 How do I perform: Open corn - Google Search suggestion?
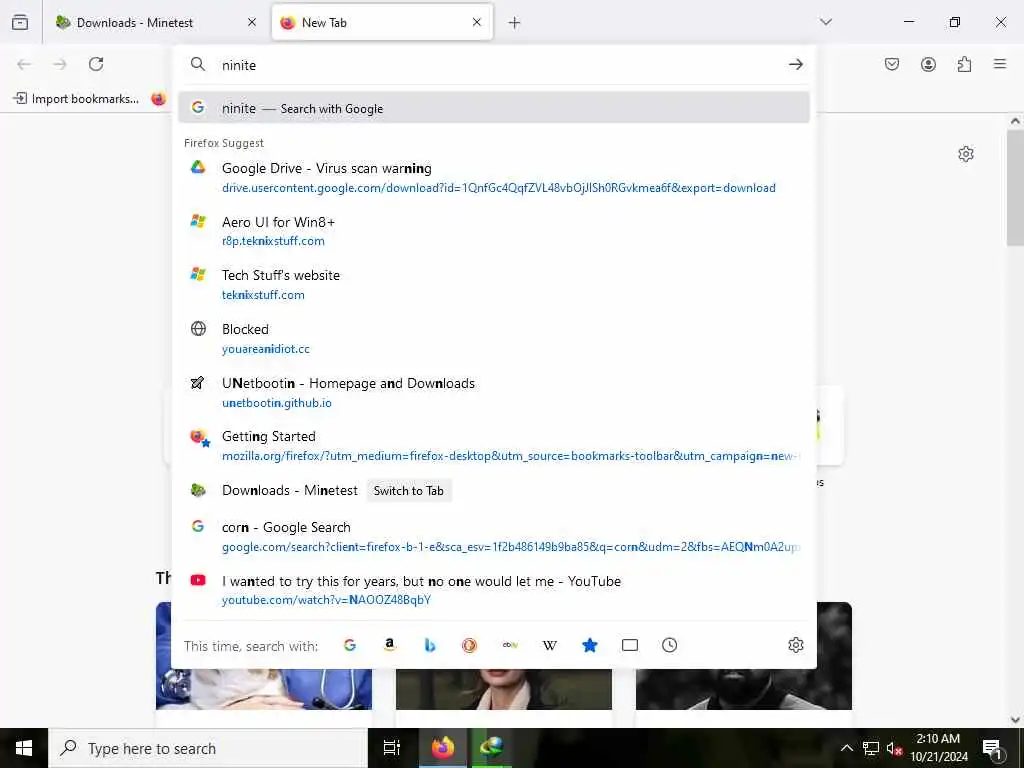(494, 536)
